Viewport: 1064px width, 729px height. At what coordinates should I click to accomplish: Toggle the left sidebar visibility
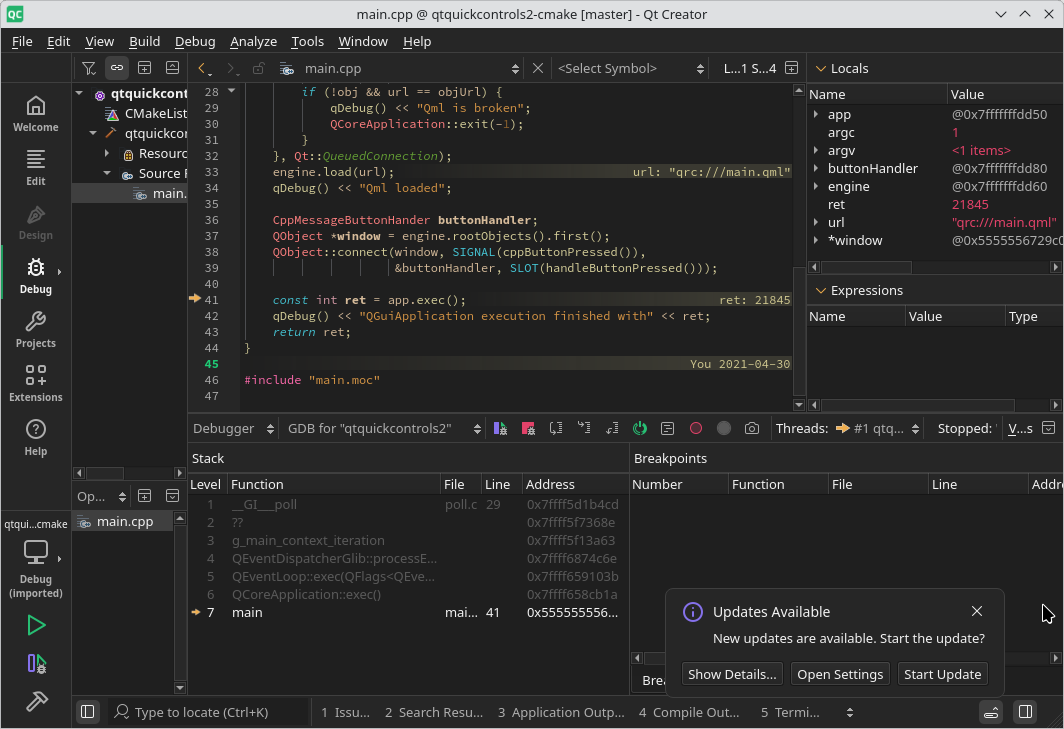(88, 712)
